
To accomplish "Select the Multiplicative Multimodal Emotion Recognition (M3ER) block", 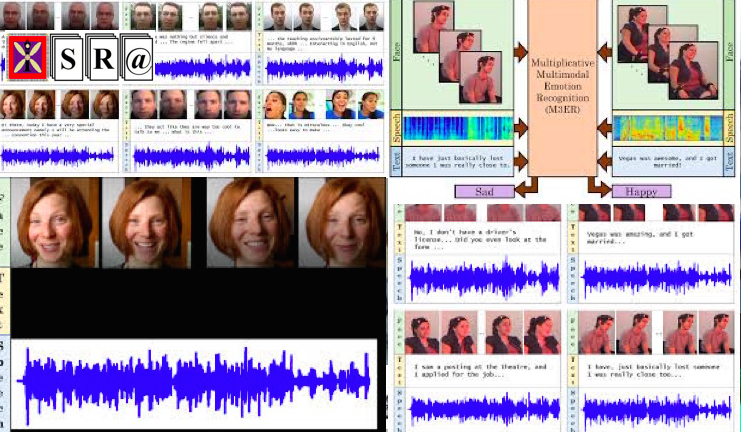I will (562, 87).
